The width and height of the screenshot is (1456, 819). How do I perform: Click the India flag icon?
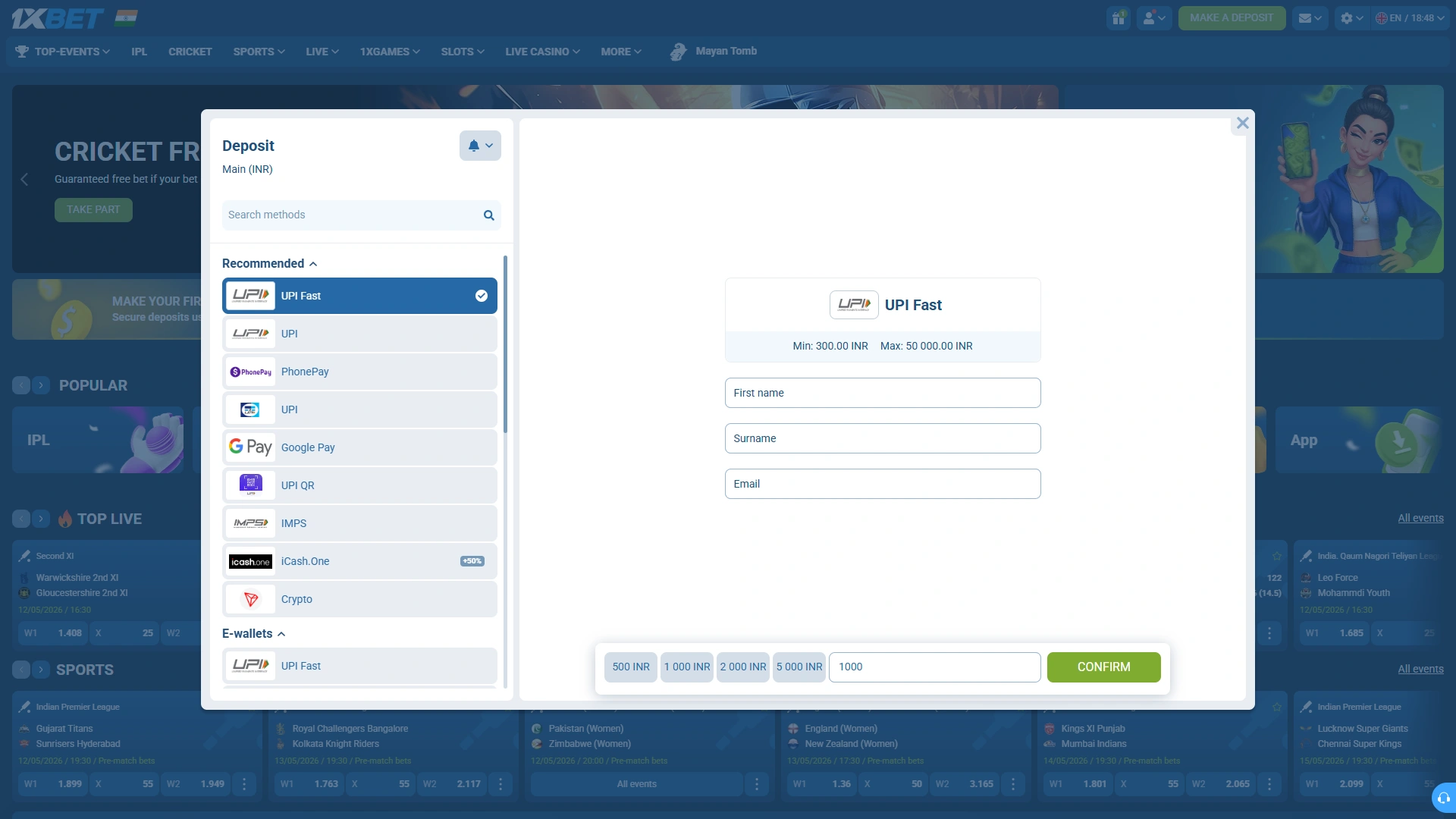click(126, 18)
